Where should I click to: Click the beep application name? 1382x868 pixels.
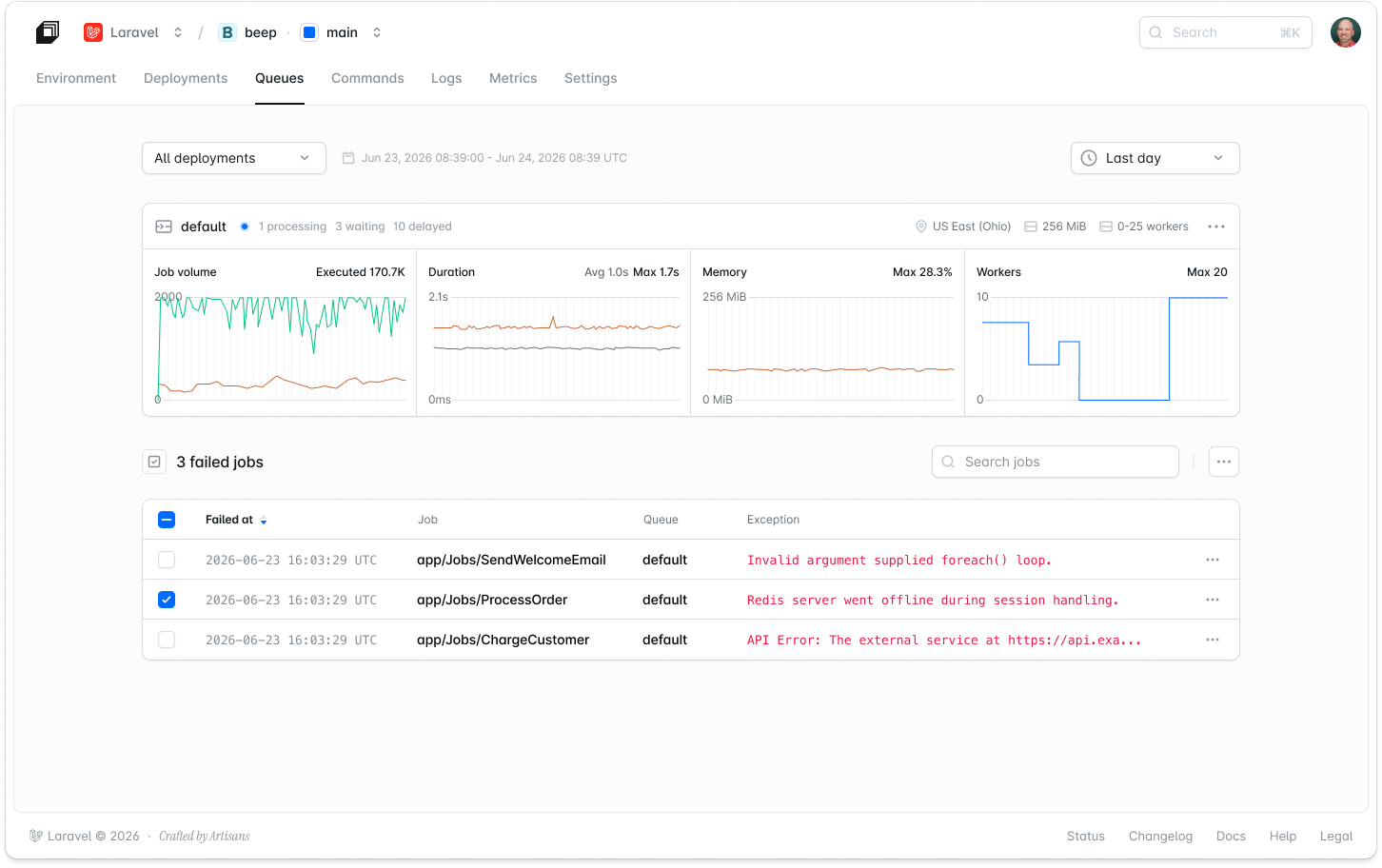pyautogui.click(x=261, y=32)
